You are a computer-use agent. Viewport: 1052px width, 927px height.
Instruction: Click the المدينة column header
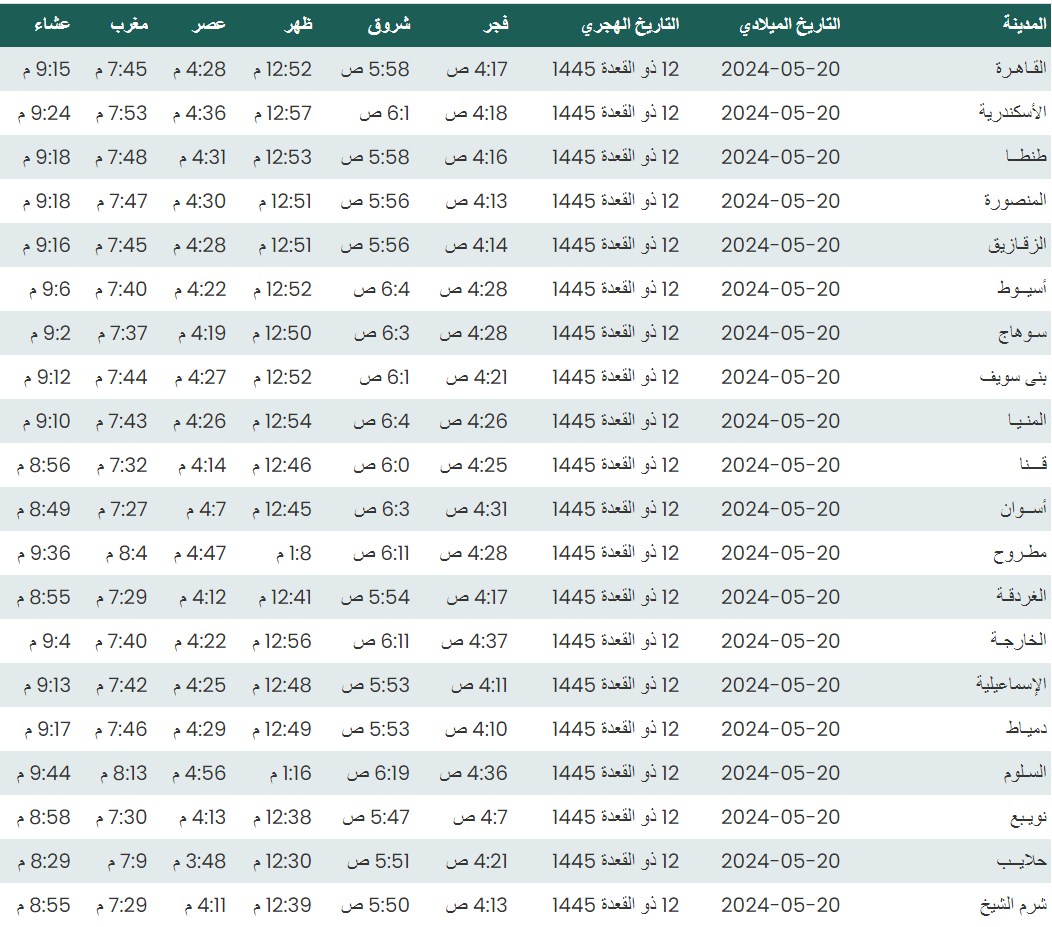(x=1024, y=25)
